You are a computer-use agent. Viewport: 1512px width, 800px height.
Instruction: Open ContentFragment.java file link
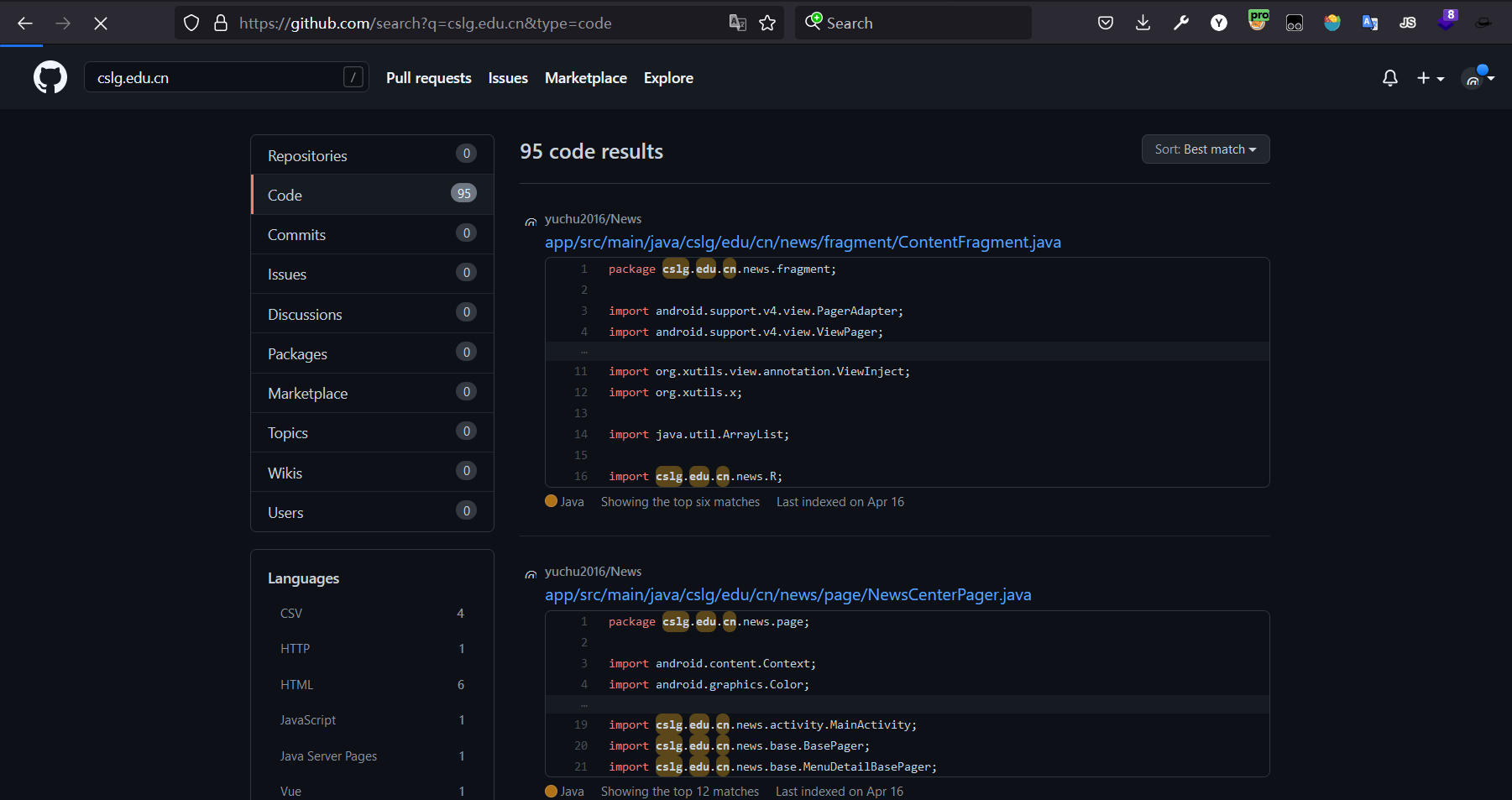[x=803, y=242]
